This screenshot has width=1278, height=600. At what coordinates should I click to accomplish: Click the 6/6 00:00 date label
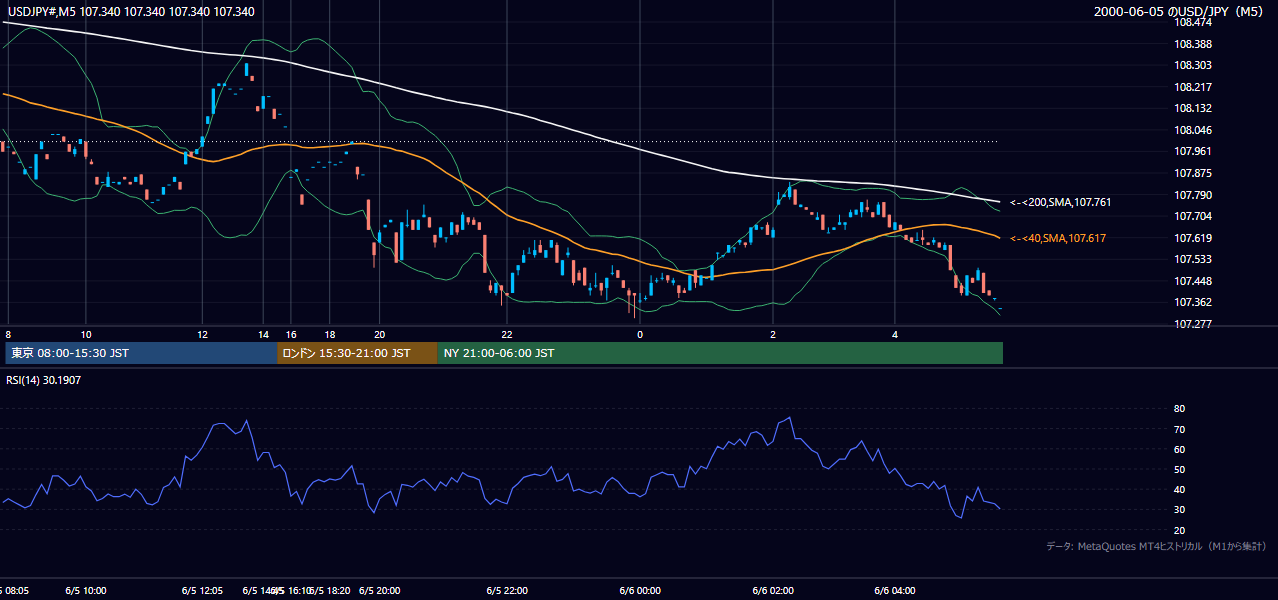click(640, 591)
